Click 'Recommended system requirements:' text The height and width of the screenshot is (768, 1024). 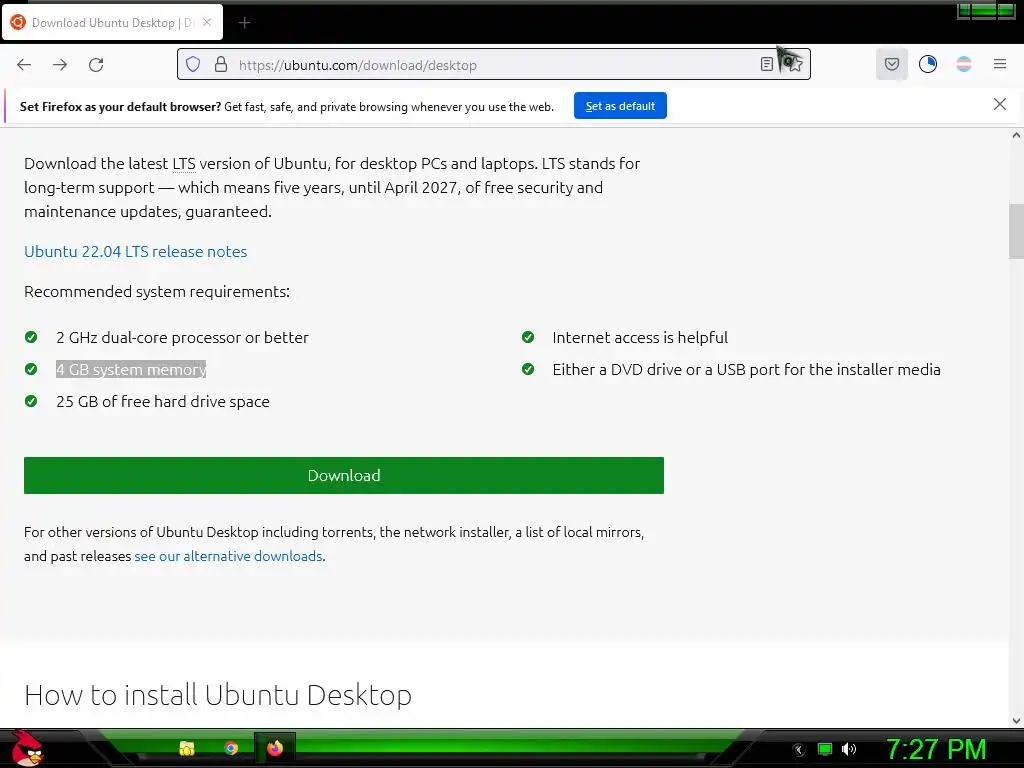(x=157, y=291)
